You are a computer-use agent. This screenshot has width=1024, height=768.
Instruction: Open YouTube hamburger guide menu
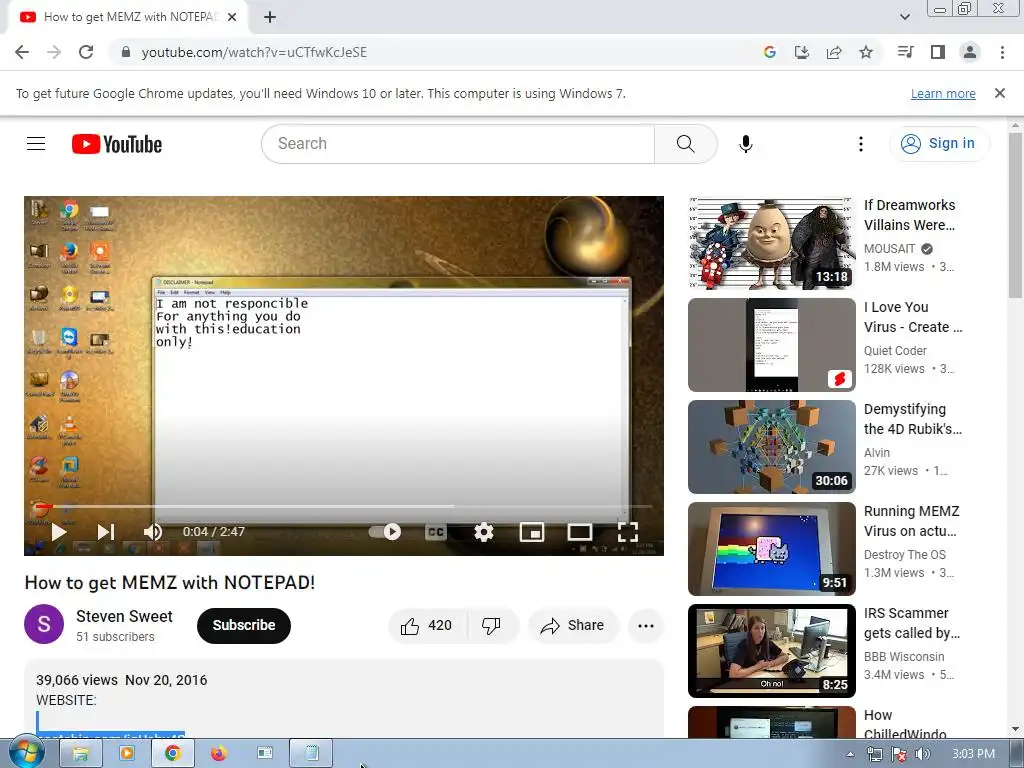(36, 144)
